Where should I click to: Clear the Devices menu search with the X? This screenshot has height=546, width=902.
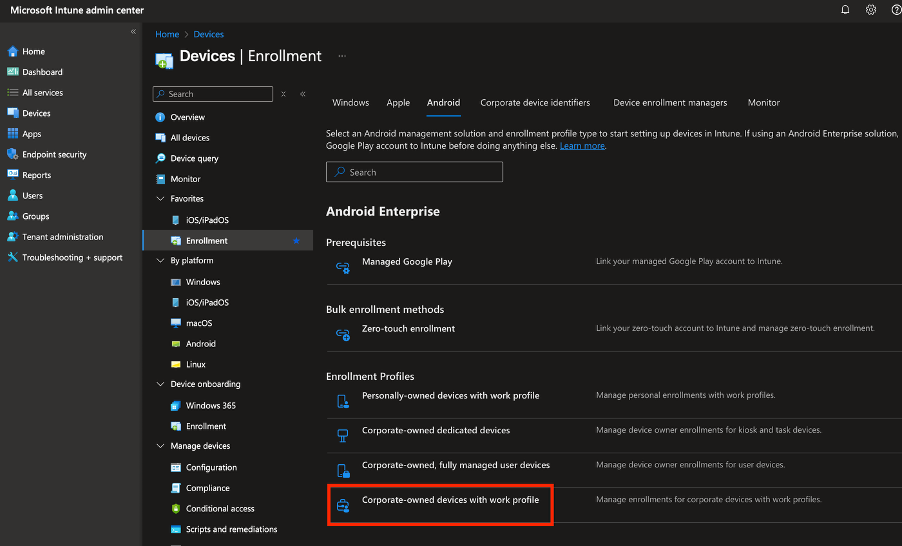tap(283, 94)
